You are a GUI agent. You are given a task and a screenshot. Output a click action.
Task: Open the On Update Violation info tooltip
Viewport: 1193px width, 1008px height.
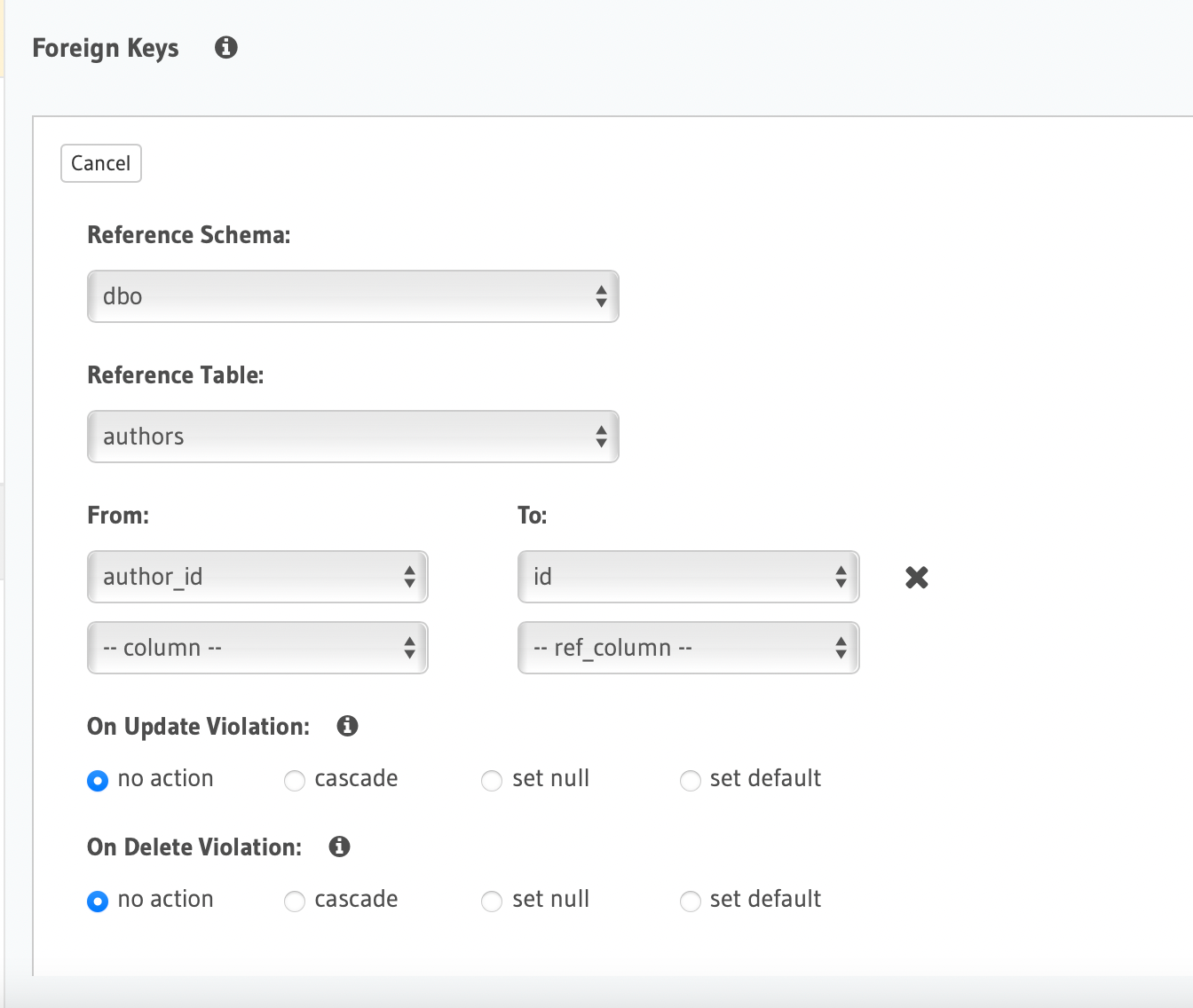(x=348, y=726)
